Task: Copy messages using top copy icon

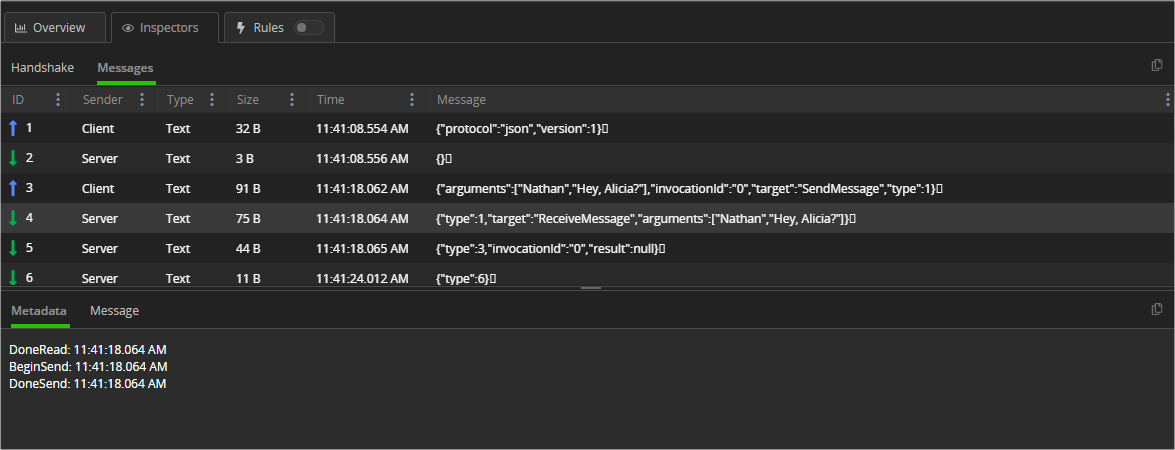Action: [x=1156, y=65]
